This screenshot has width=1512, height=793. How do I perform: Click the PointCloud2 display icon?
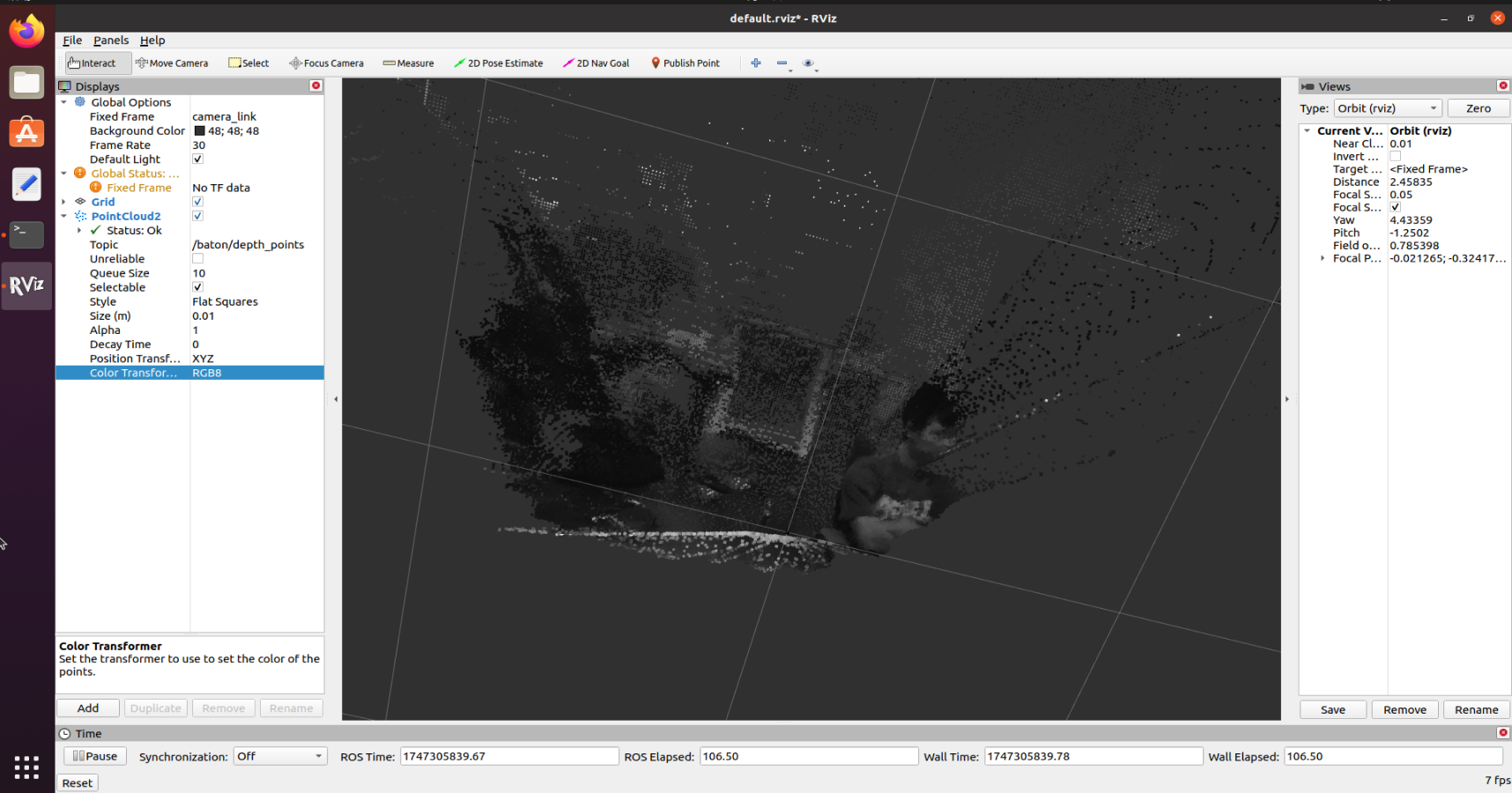point(80,216)
